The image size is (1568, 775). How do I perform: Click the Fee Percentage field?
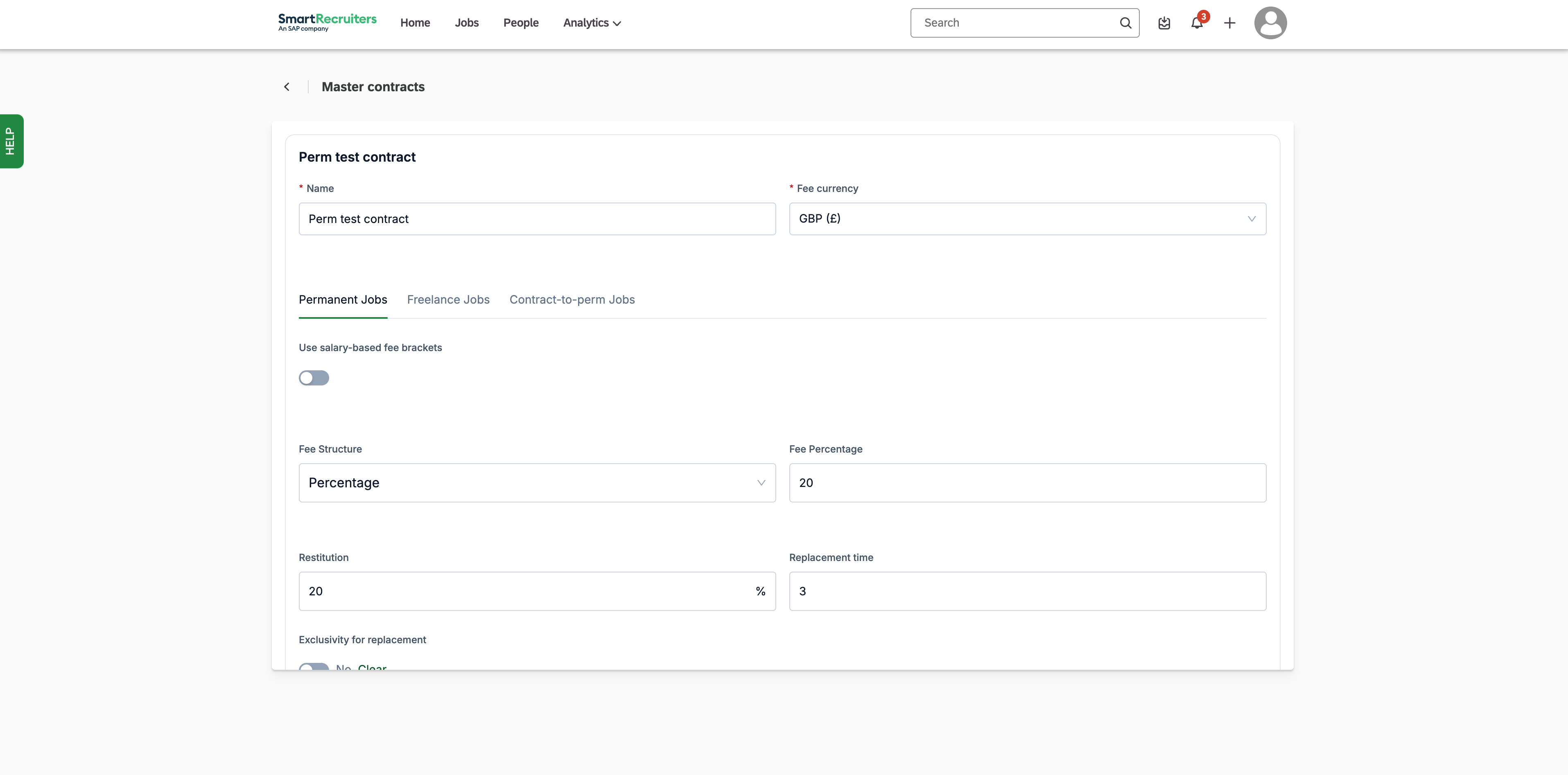pyautogui.click(x=1028, y=483)
